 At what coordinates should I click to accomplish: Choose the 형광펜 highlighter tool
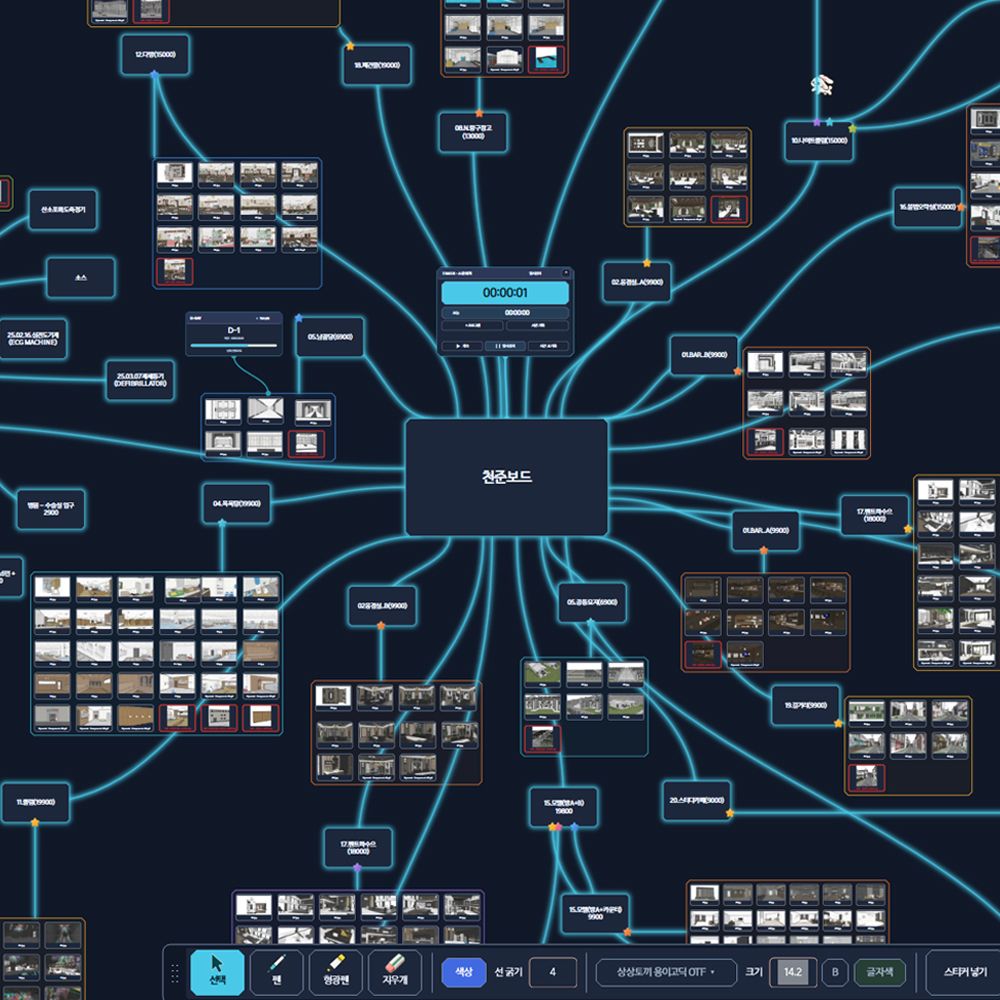tap(335, 971)
